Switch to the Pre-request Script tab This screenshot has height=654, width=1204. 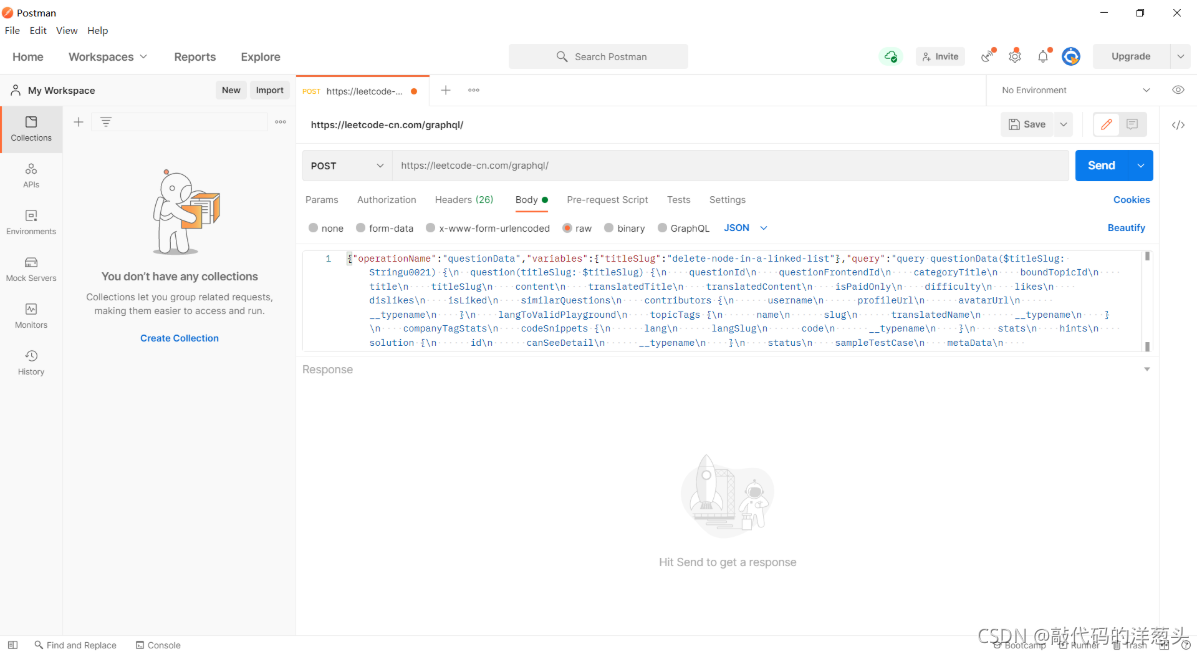[607, 200]
